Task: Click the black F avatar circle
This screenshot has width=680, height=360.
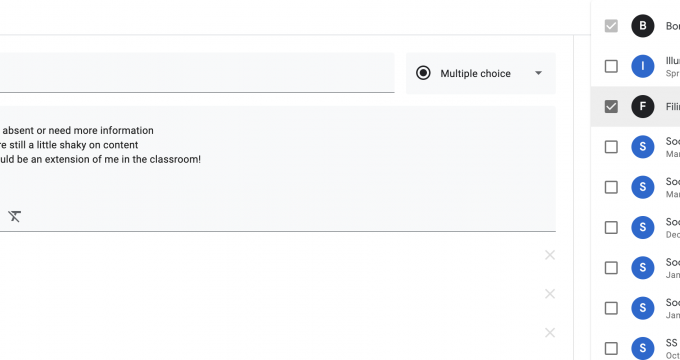Action: click(x=643, y=106)
